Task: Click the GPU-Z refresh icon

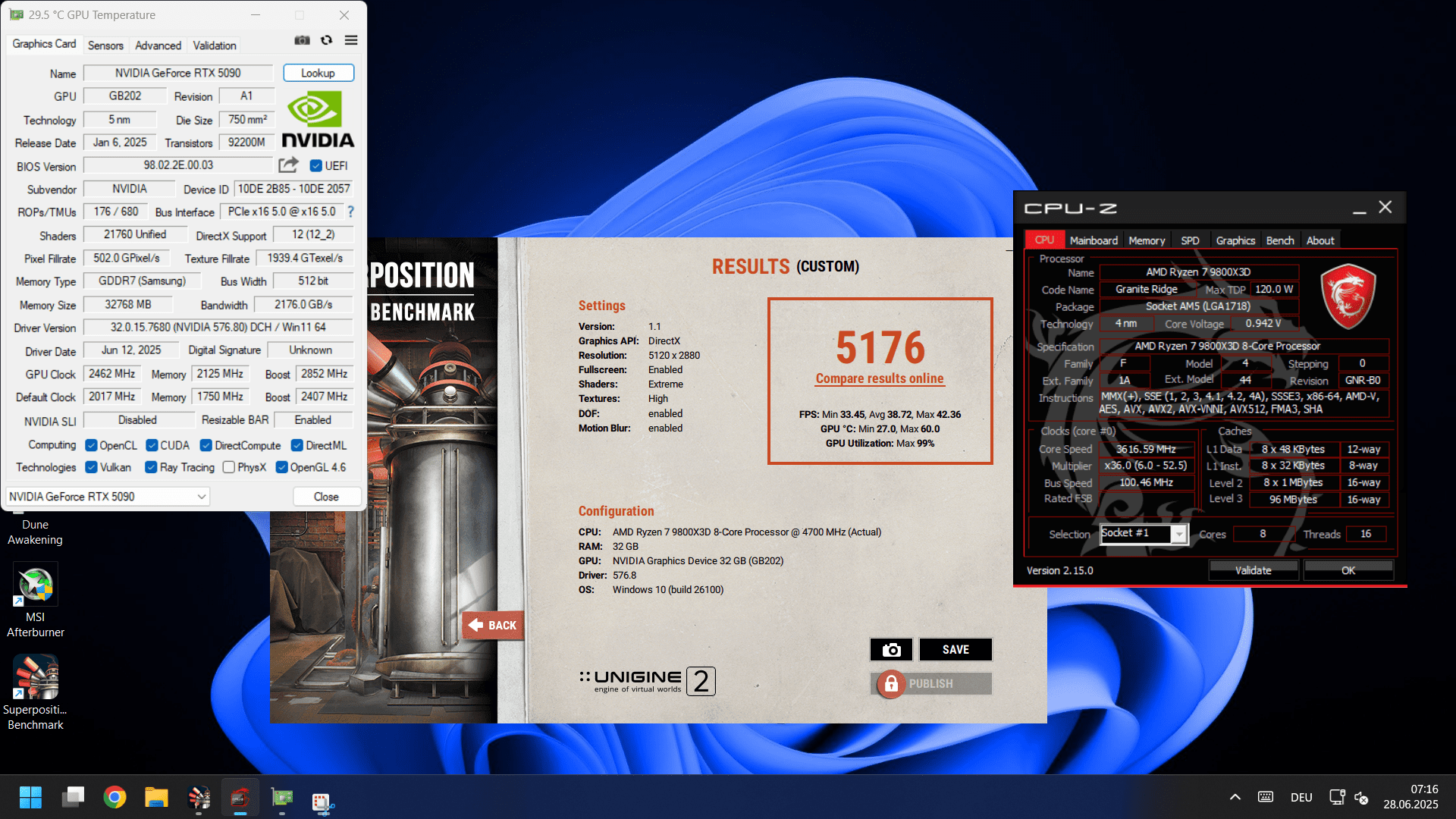Action: [327, 40]
